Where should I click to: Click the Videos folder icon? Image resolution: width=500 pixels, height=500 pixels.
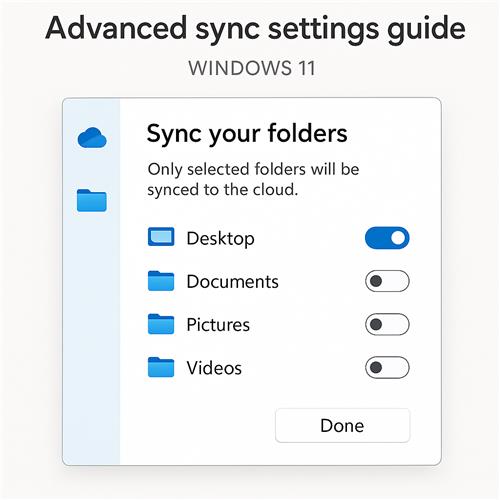point(161,367)
